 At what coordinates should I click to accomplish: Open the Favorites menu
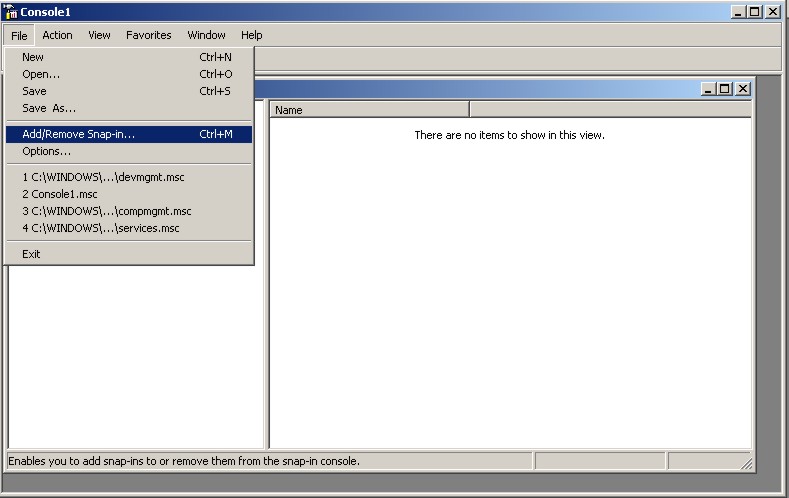148,35
